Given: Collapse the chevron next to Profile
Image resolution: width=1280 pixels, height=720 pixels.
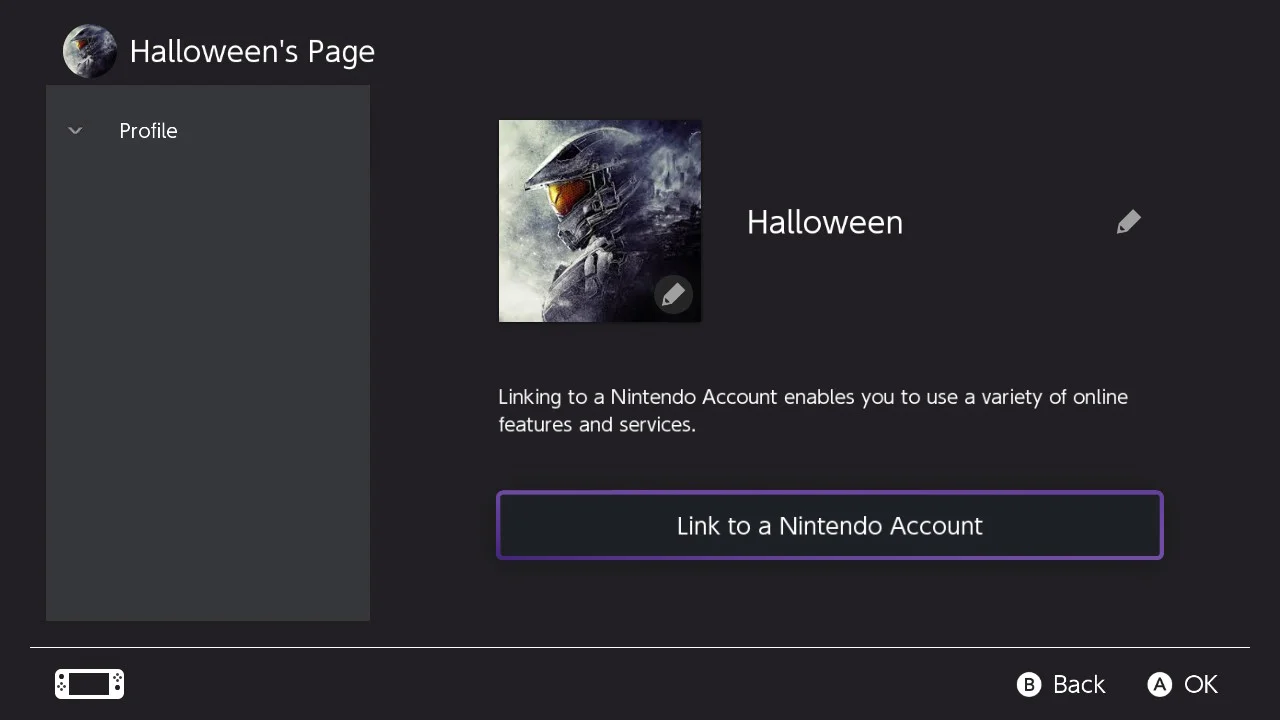Looking at the screenshot, I should 75,131.
